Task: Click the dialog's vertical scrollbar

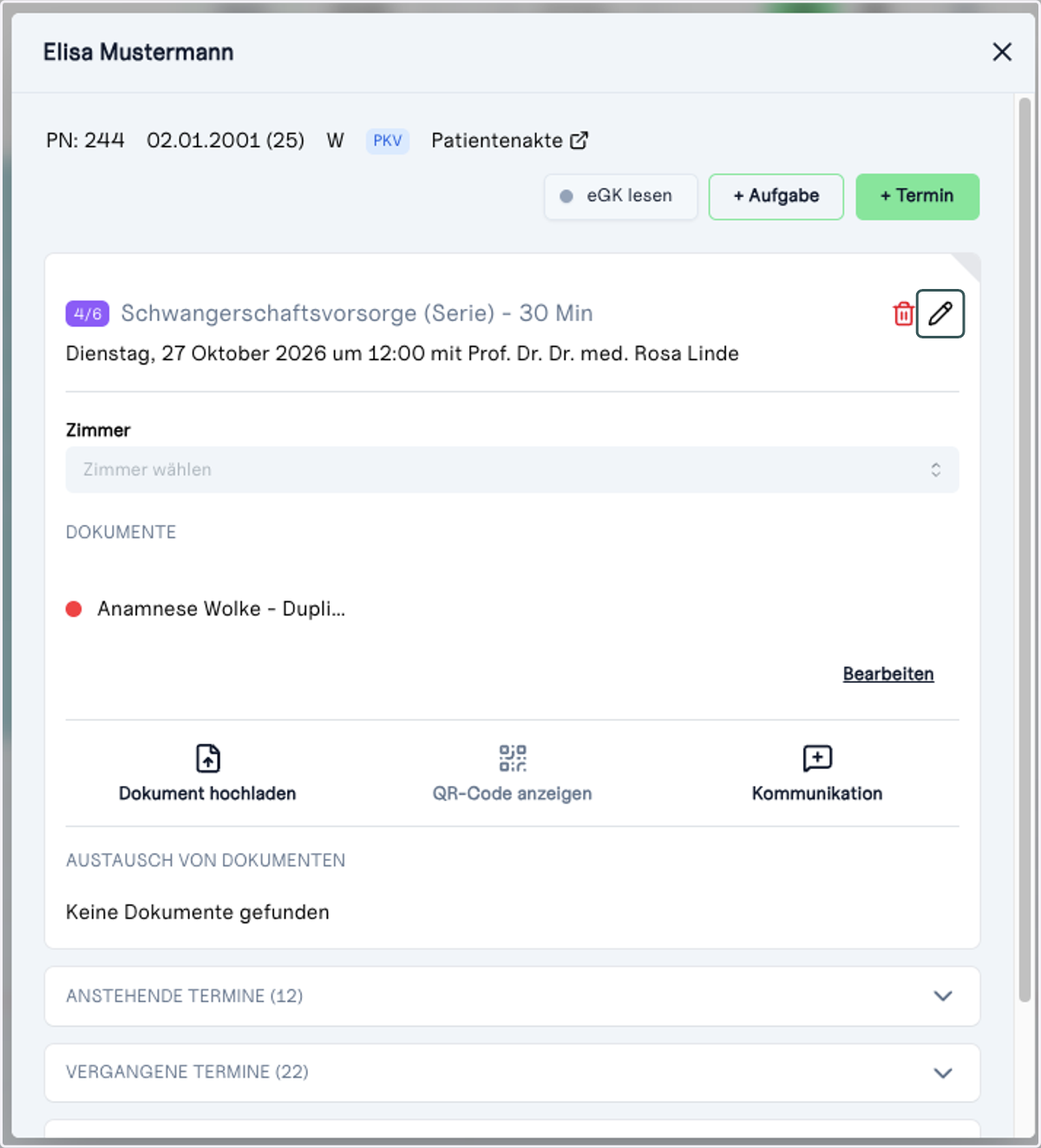Action: point(1025,550)
